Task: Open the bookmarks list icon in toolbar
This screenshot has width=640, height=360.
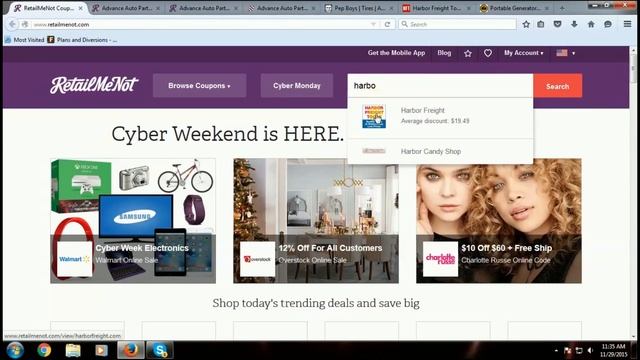Action: tap(541, 24)
